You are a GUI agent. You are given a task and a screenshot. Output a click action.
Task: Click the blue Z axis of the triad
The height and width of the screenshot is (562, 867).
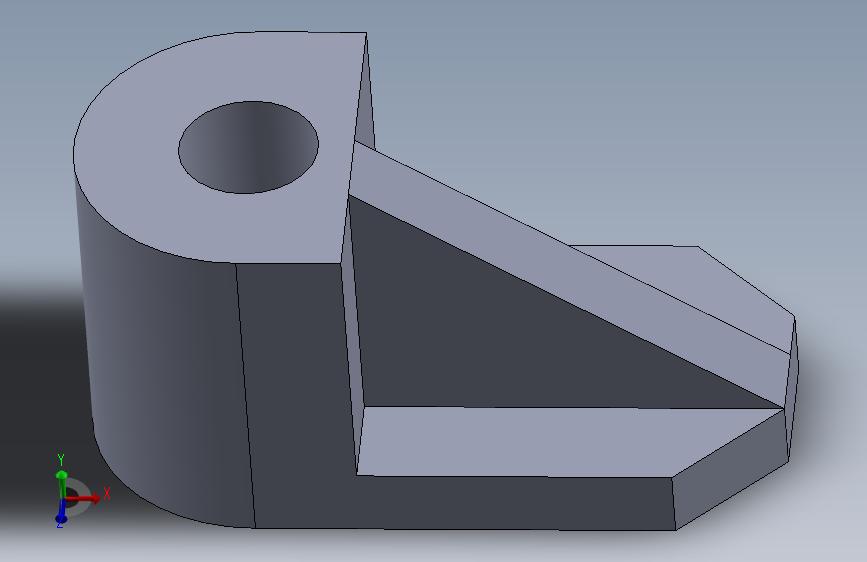coord(61,512)
